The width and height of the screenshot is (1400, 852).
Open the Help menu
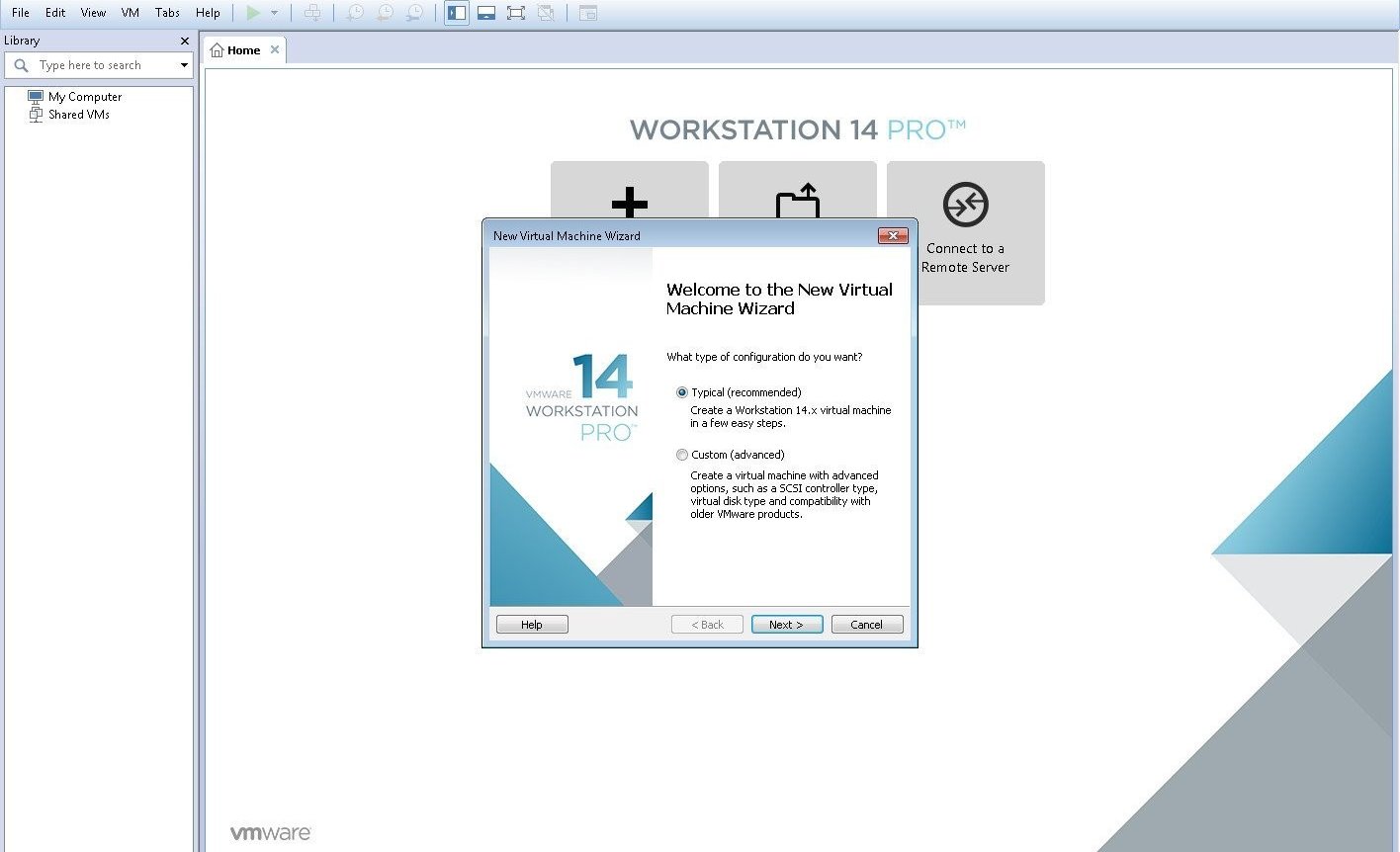208,13
